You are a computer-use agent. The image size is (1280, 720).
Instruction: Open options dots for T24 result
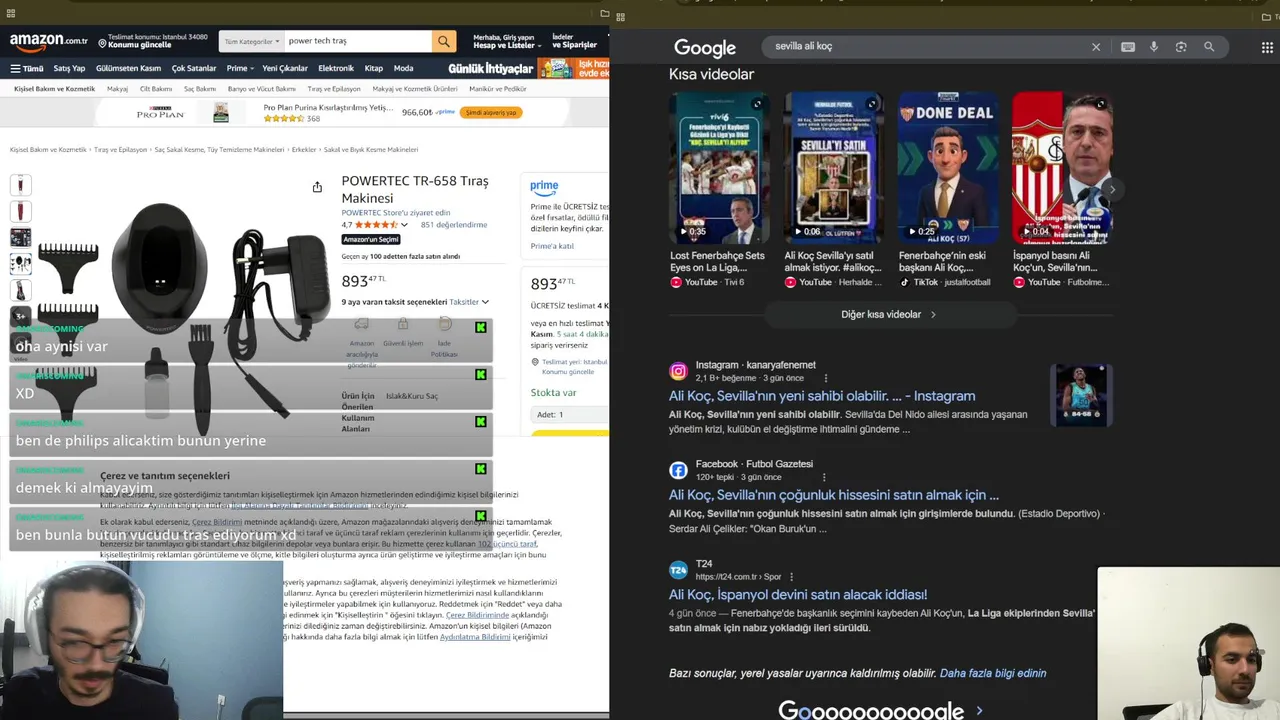(791, 577)
